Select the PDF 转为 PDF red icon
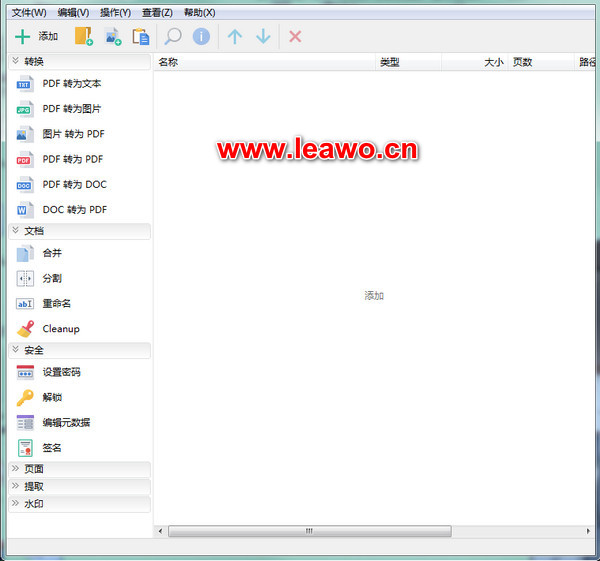The height and width of the screenshot is (561, 600). [x=25, y=160]
